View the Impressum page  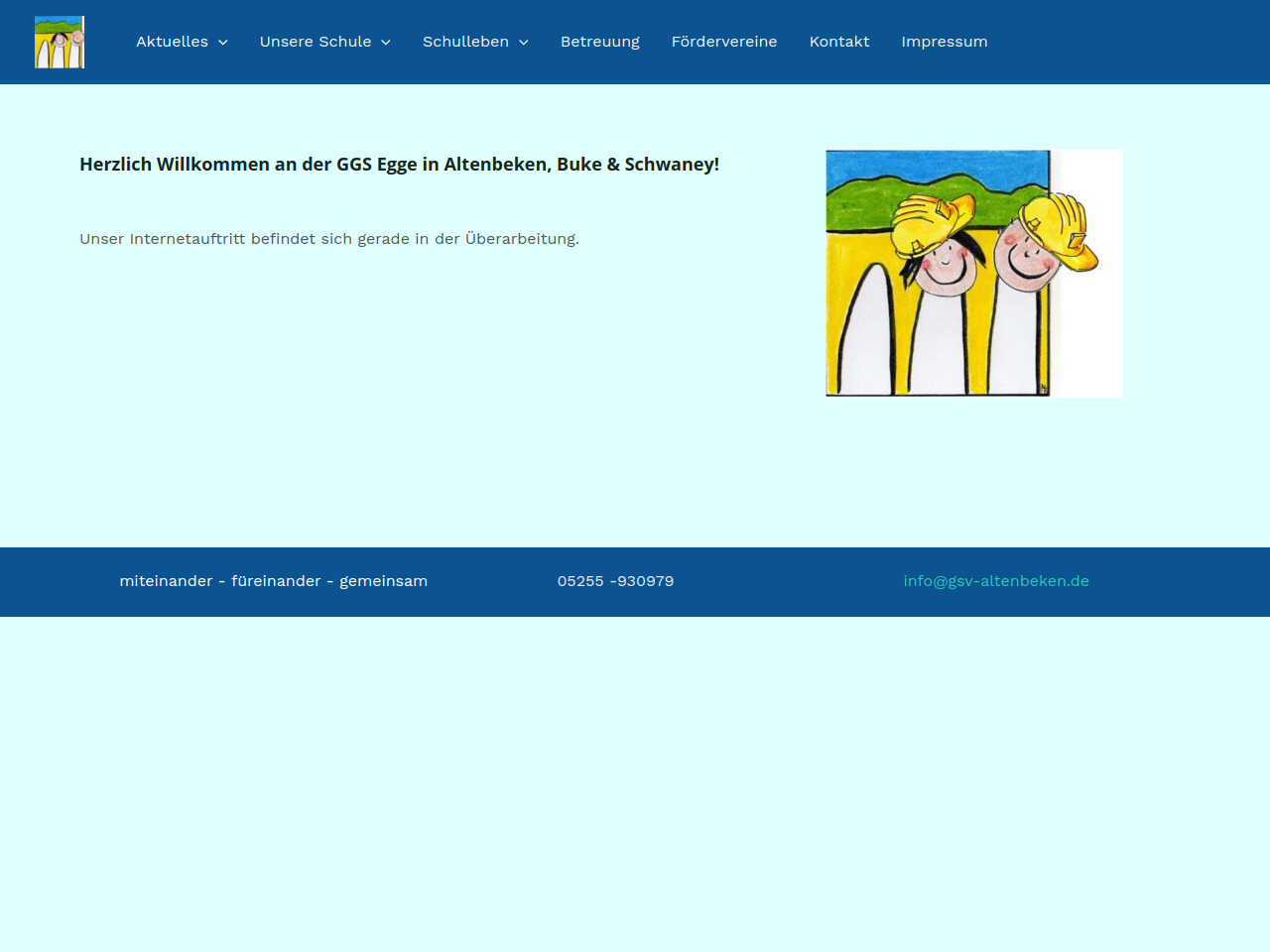click(x=944, y=42)
